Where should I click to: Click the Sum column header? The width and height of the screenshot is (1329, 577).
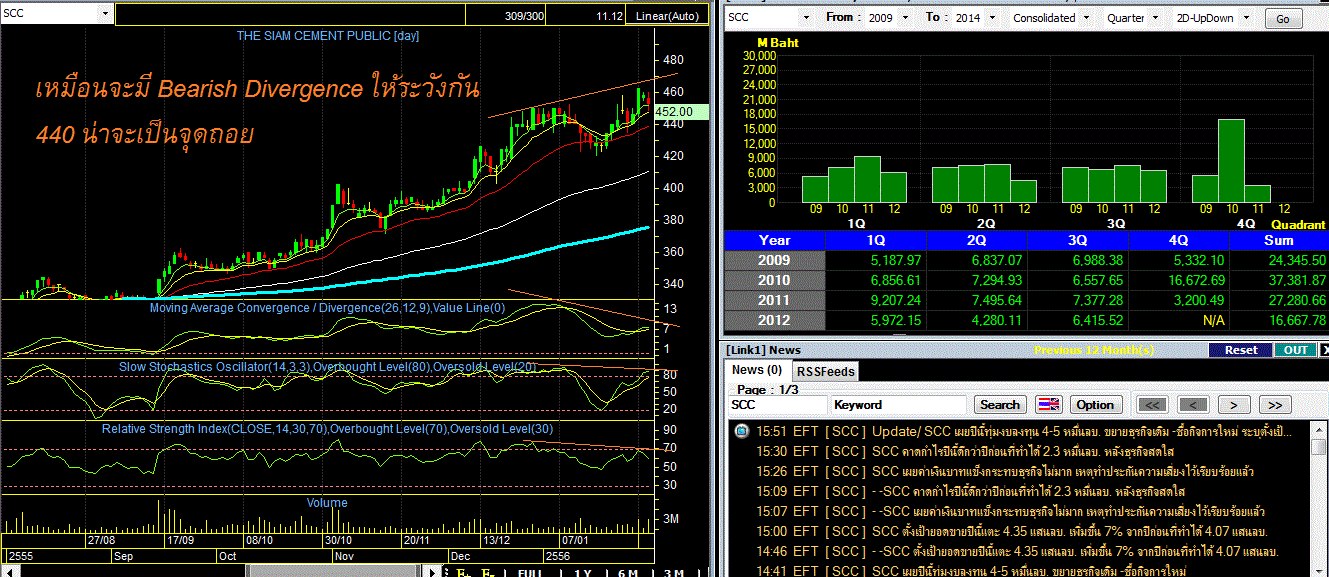[x=1279, y=240]
